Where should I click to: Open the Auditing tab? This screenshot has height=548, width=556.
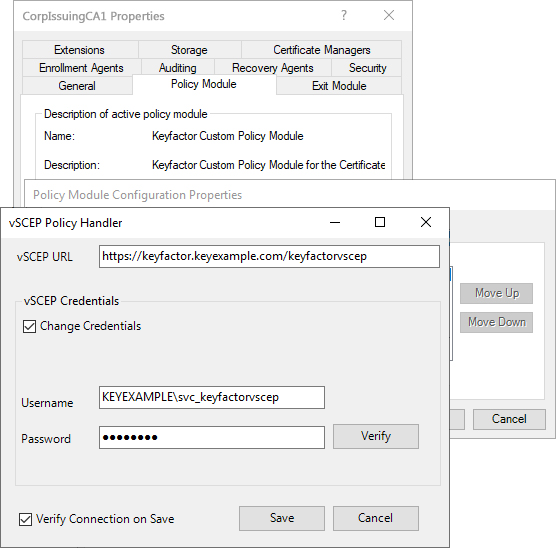178,68
